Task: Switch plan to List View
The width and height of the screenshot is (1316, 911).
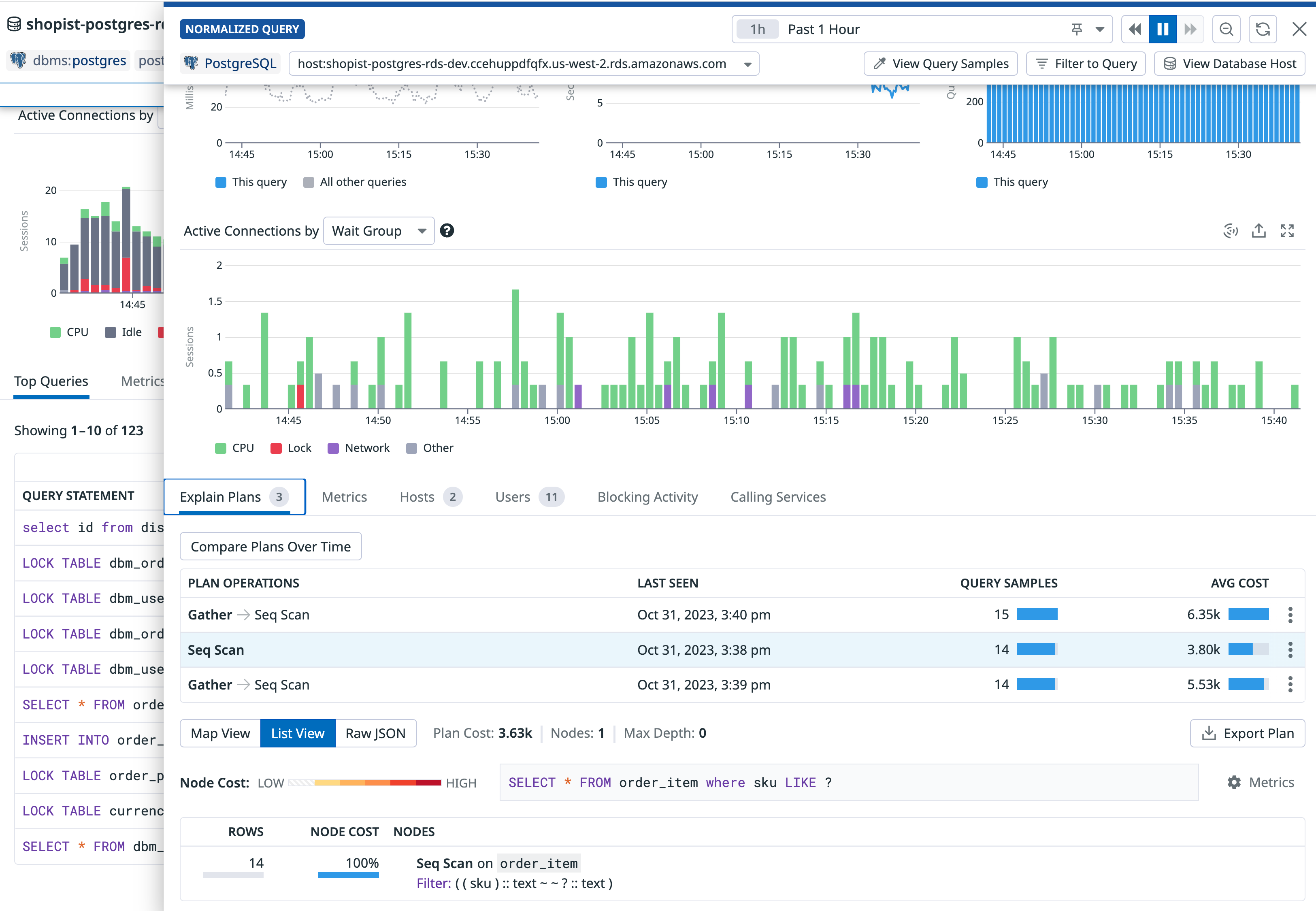Action: (x=297, y=734)
